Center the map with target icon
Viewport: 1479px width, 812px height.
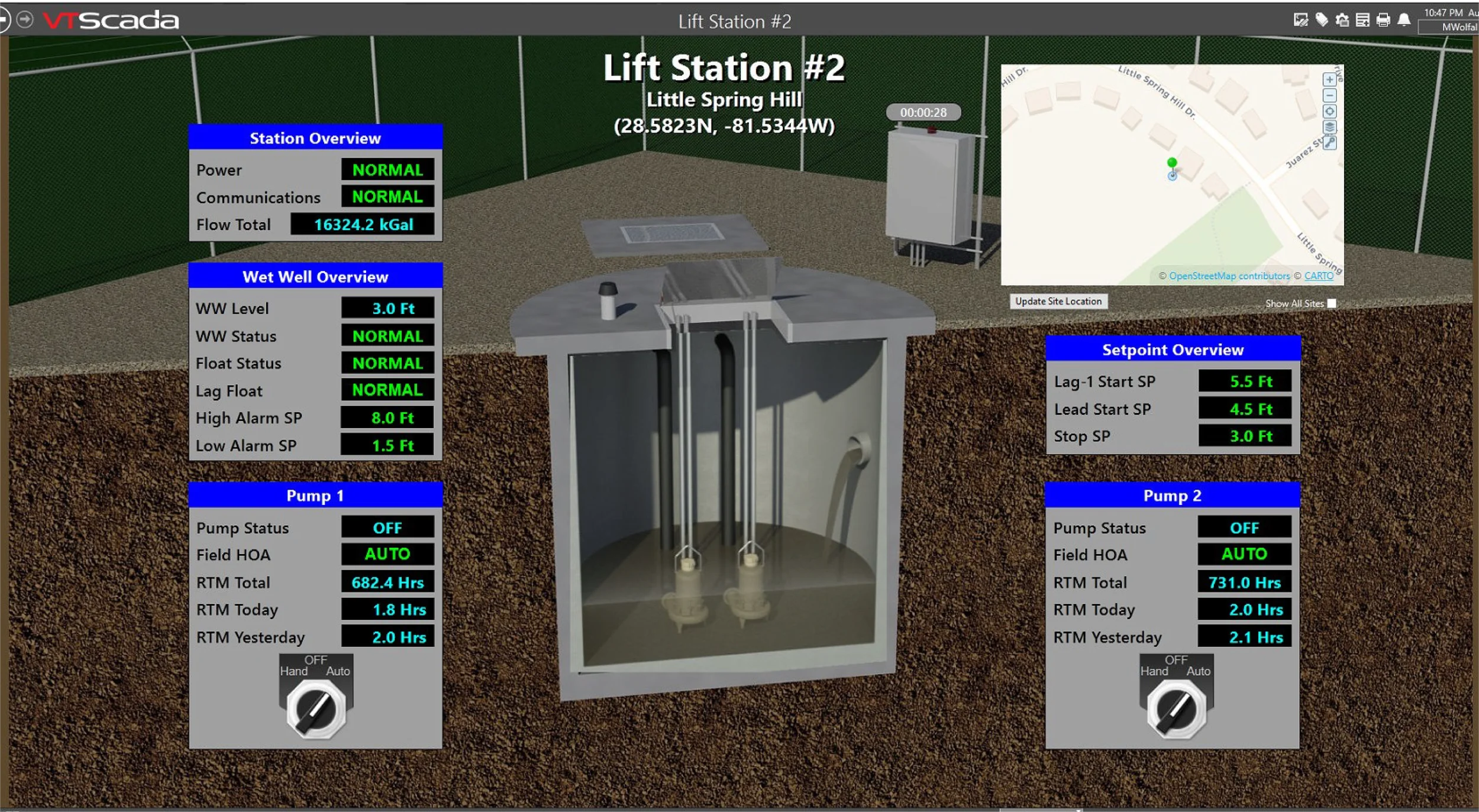tap(1329, 111)
